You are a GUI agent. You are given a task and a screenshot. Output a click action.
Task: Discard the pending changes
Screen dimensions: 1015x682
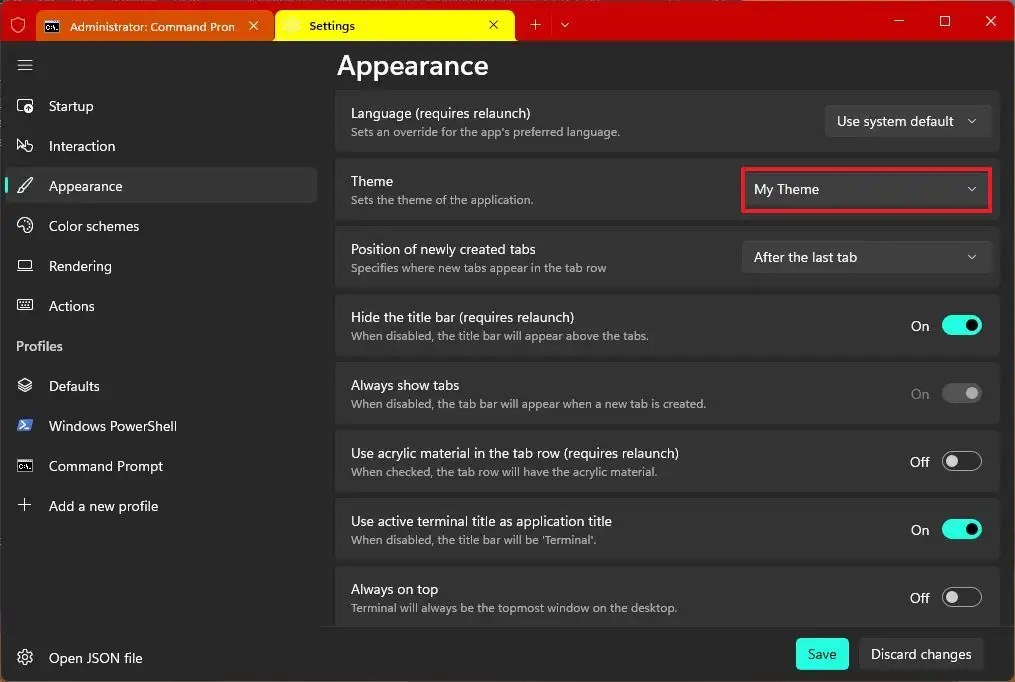(x=920, y=653)
